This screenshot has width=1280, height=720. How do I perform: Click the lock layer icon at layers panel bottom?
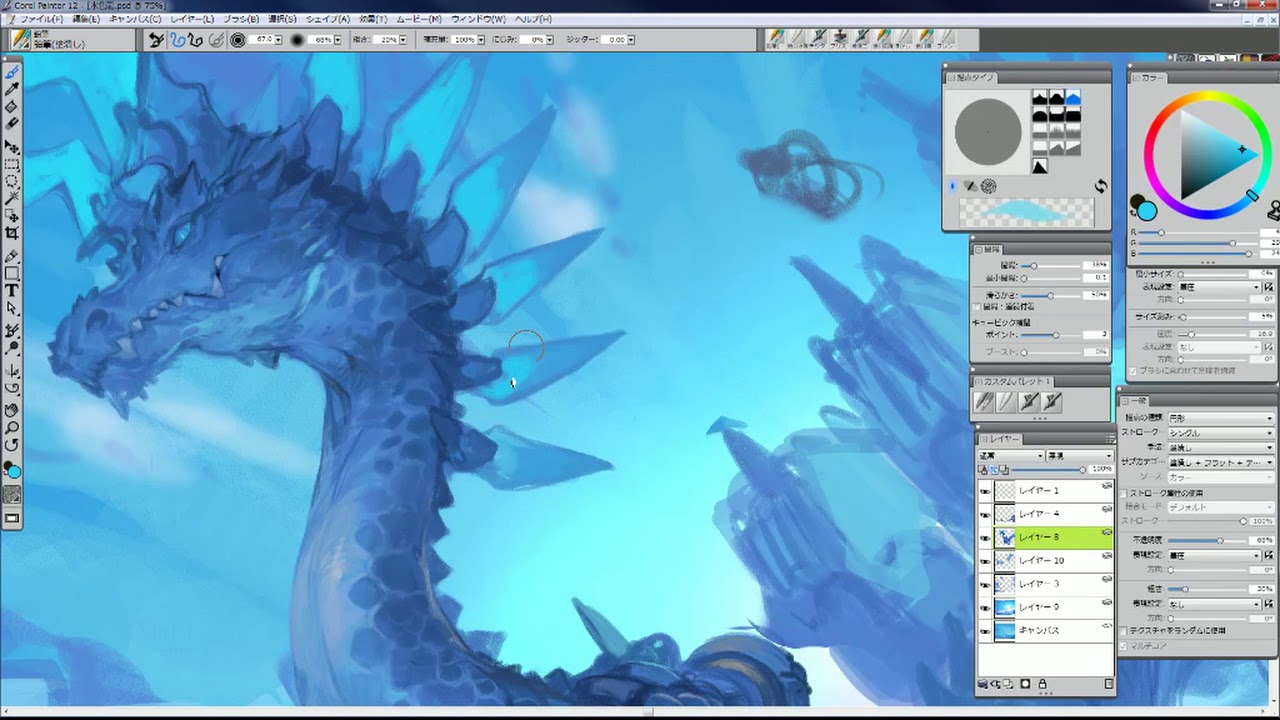(x=1043, y=684)
